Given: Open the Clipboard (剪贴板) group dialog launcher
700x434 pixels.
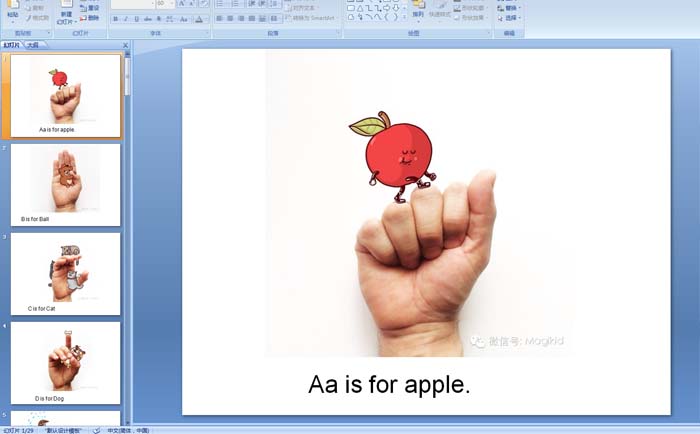Looking at the screenshot, I should click(x=49, y=33).
